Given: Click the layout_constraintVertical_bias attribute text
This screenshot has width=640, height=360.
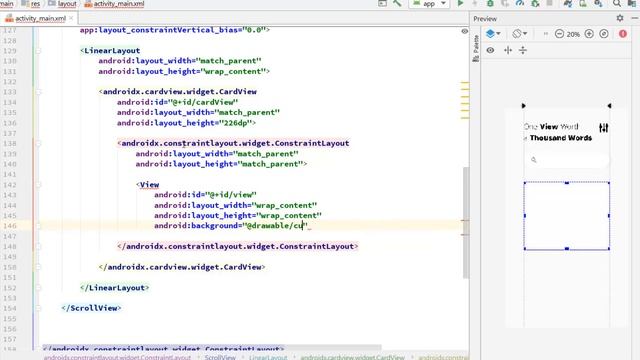Looking at the screenshot, I should (174, 30).
